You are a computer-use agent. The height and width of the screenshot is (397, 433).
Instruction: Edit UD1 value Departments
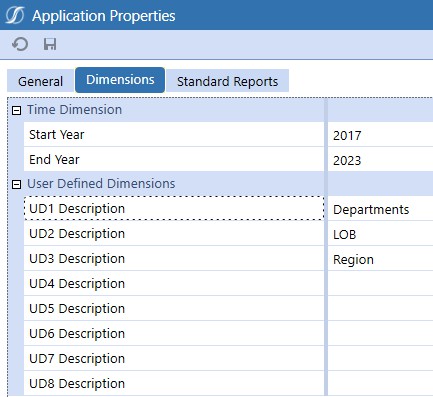[380, 209]
